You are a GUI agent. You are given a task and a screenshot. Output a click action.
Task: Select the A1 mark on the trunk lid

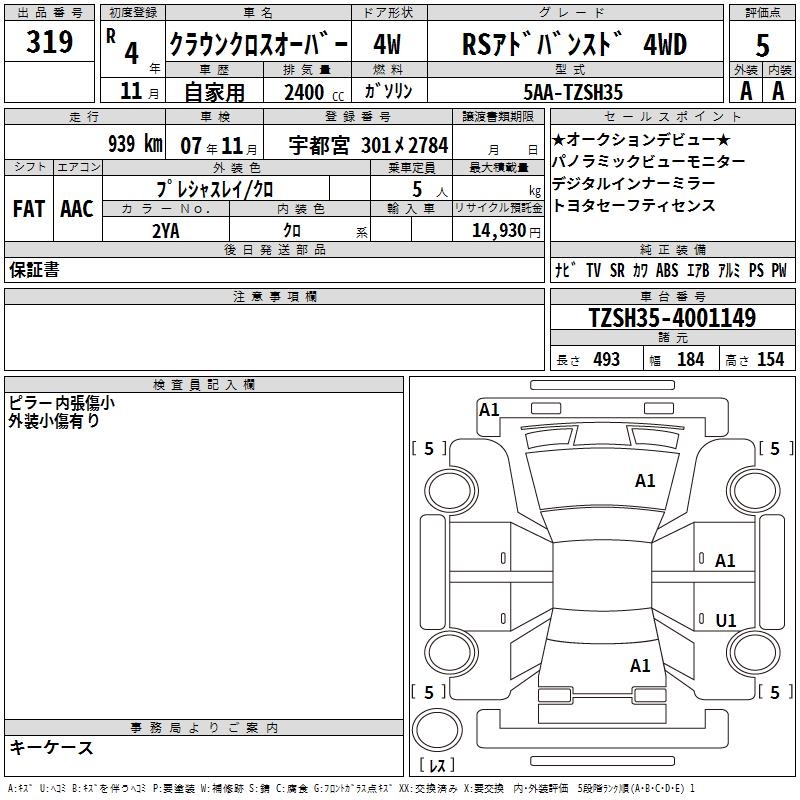click(x=640, y=666)
